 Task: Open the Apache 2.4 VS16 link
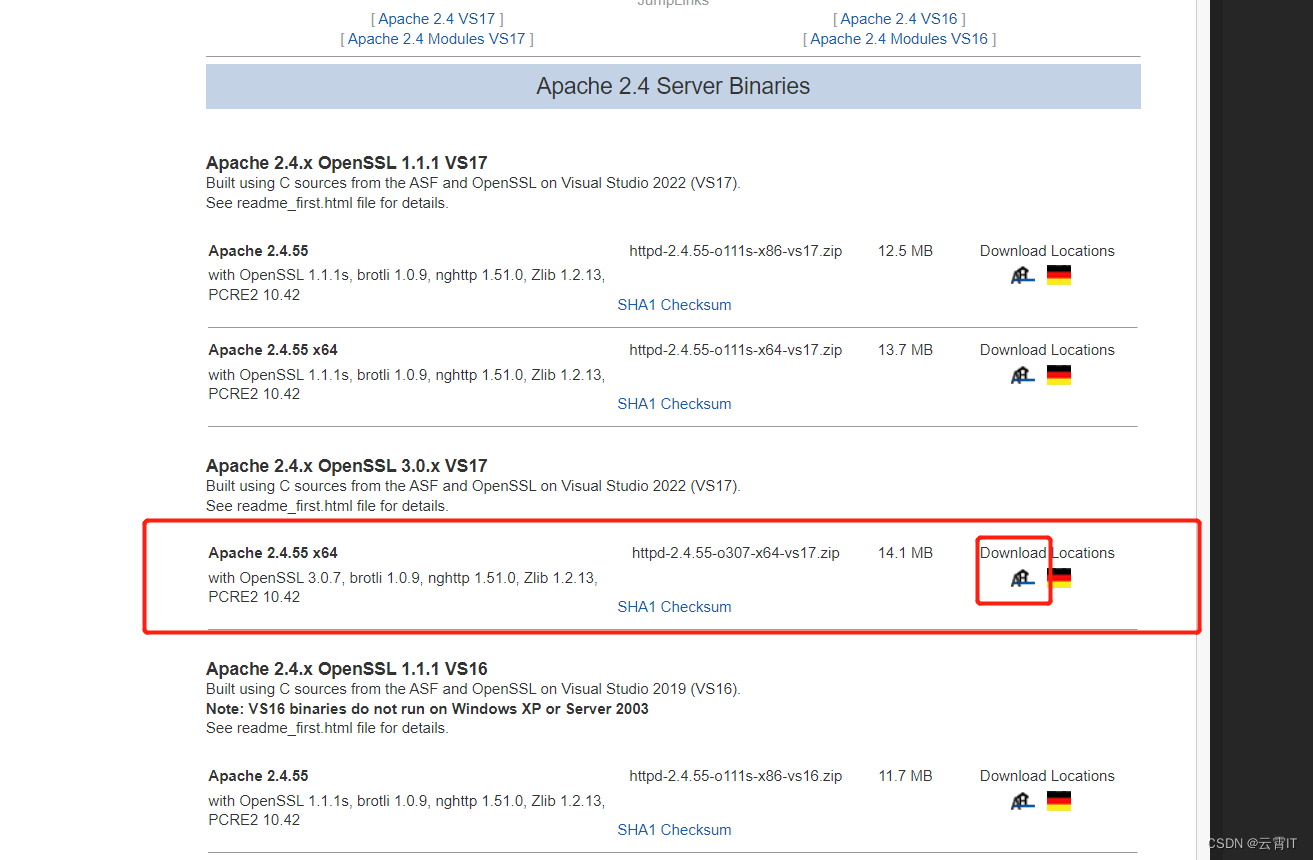(x=898, y=18)
